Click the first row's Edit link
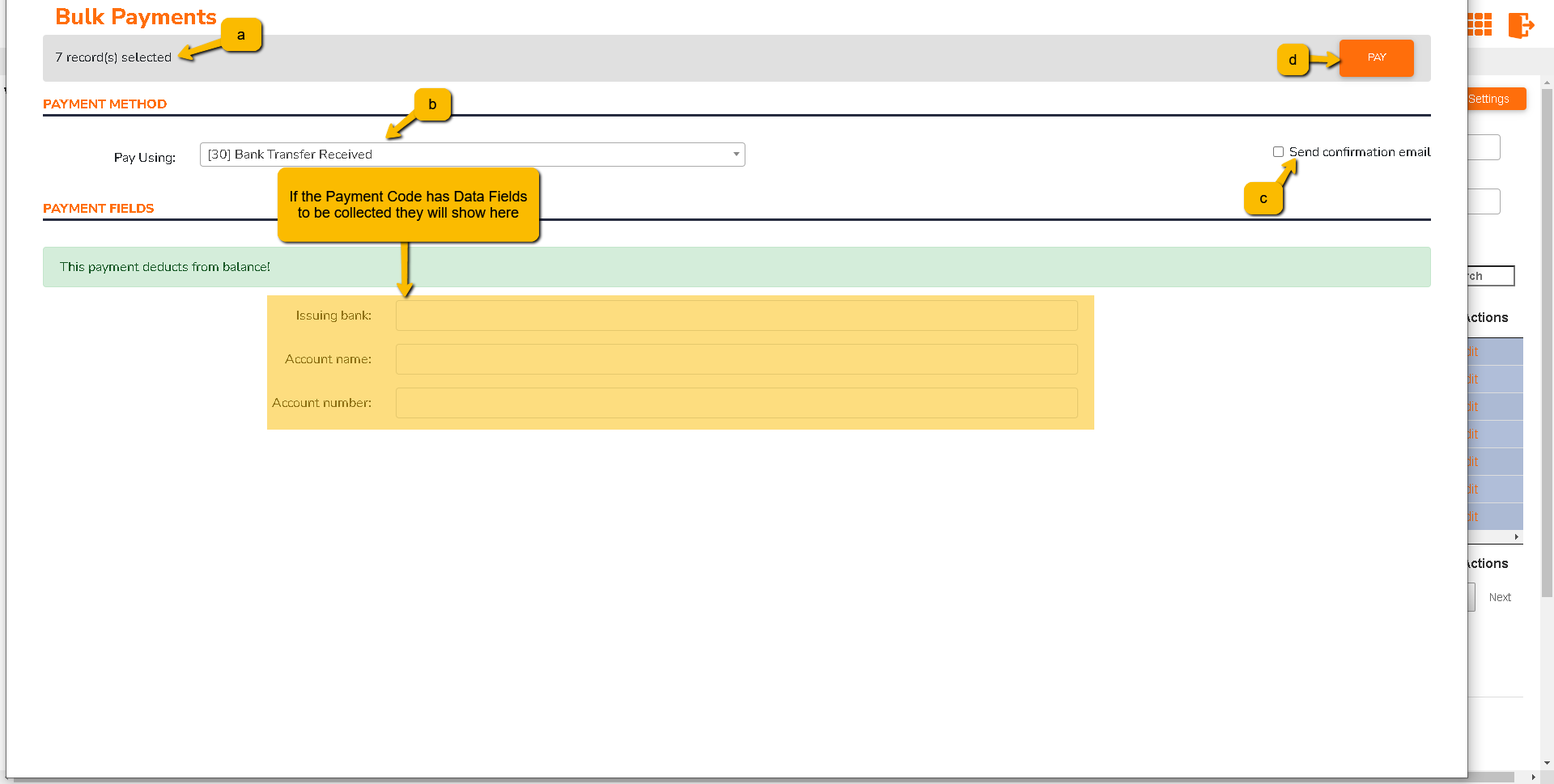The image size is (1554, 784). [1474, 352]
